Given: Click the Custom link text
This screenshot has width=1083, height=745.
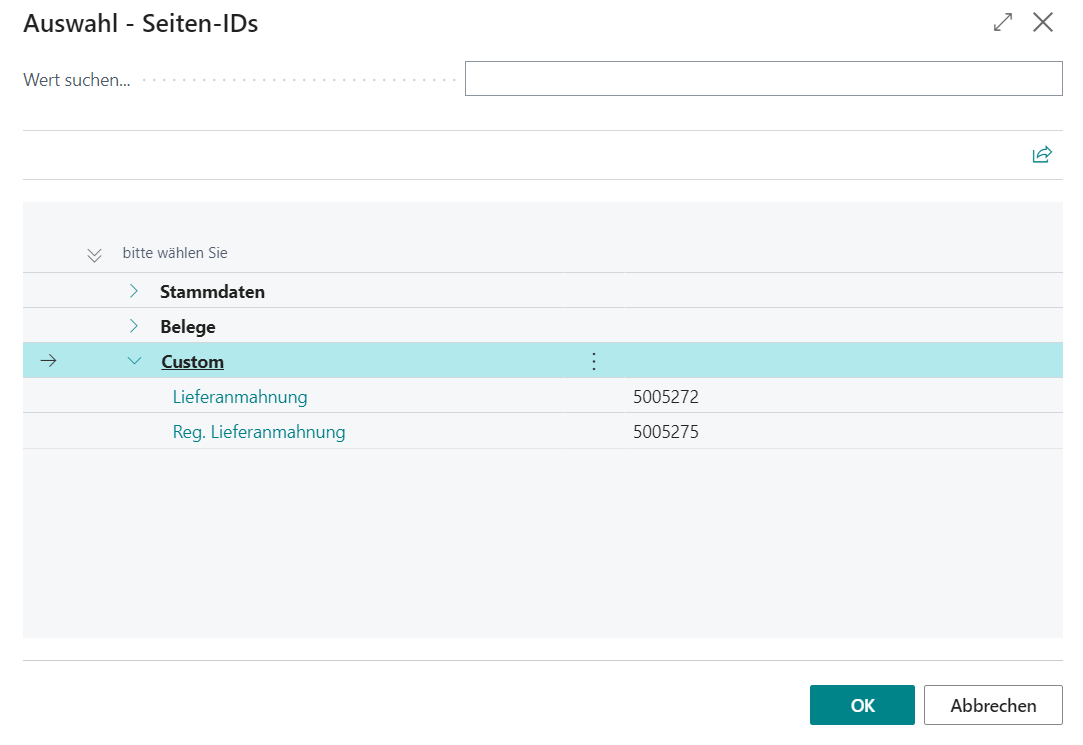Looking at the screenshot, I should coord(193,362).
